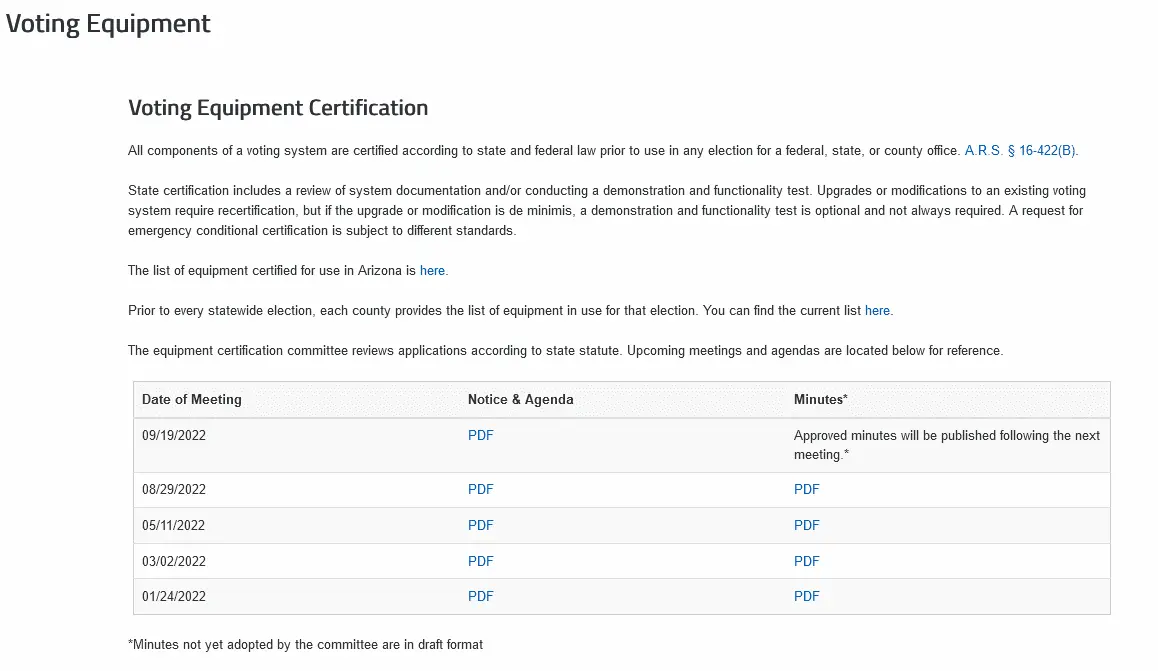Click the 'Voting Equipment' page title
Screen dimensions: 1158x671
pos(108,24)
